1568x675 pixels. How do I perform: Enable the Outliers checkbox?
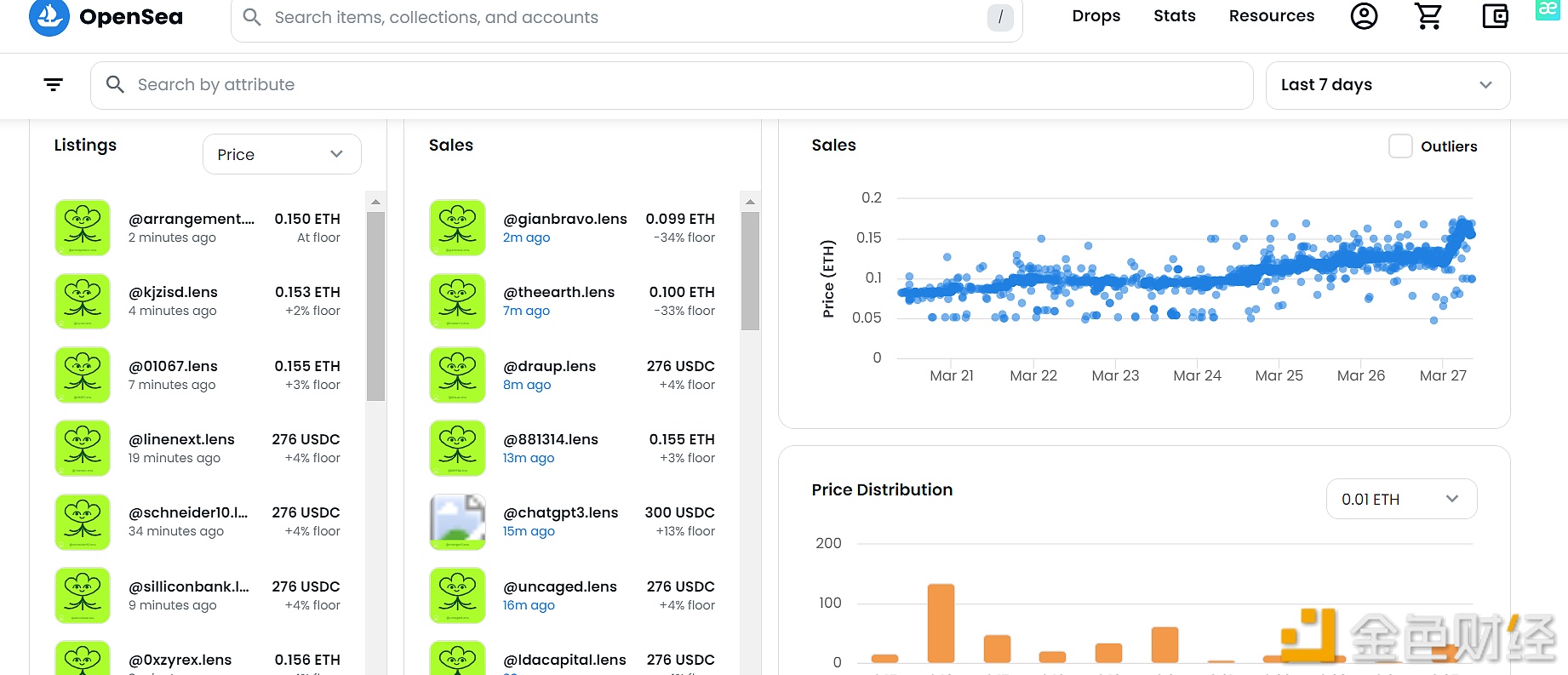(1400, 146)
